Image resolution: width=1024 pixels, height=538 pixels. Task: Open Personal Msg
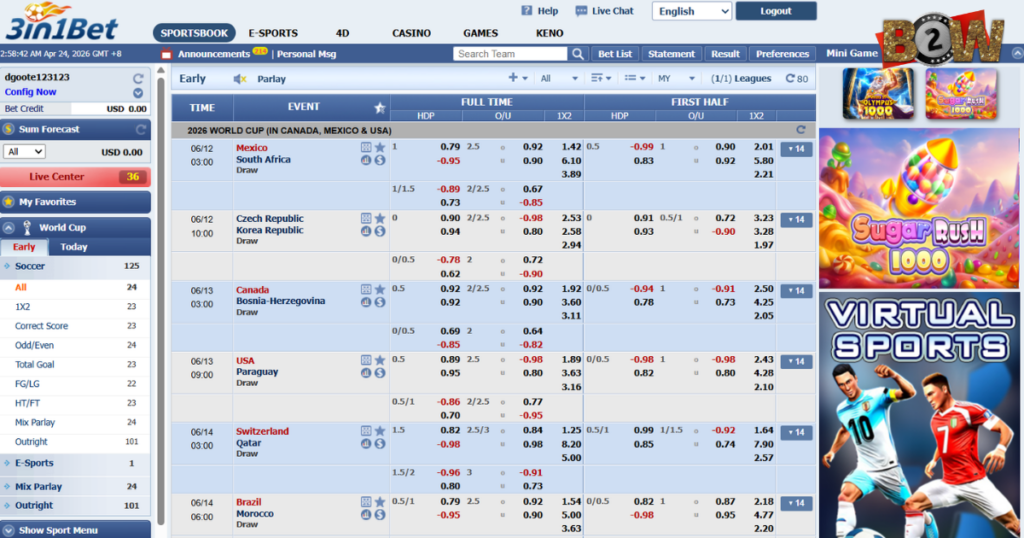click(x=306, y=54)
